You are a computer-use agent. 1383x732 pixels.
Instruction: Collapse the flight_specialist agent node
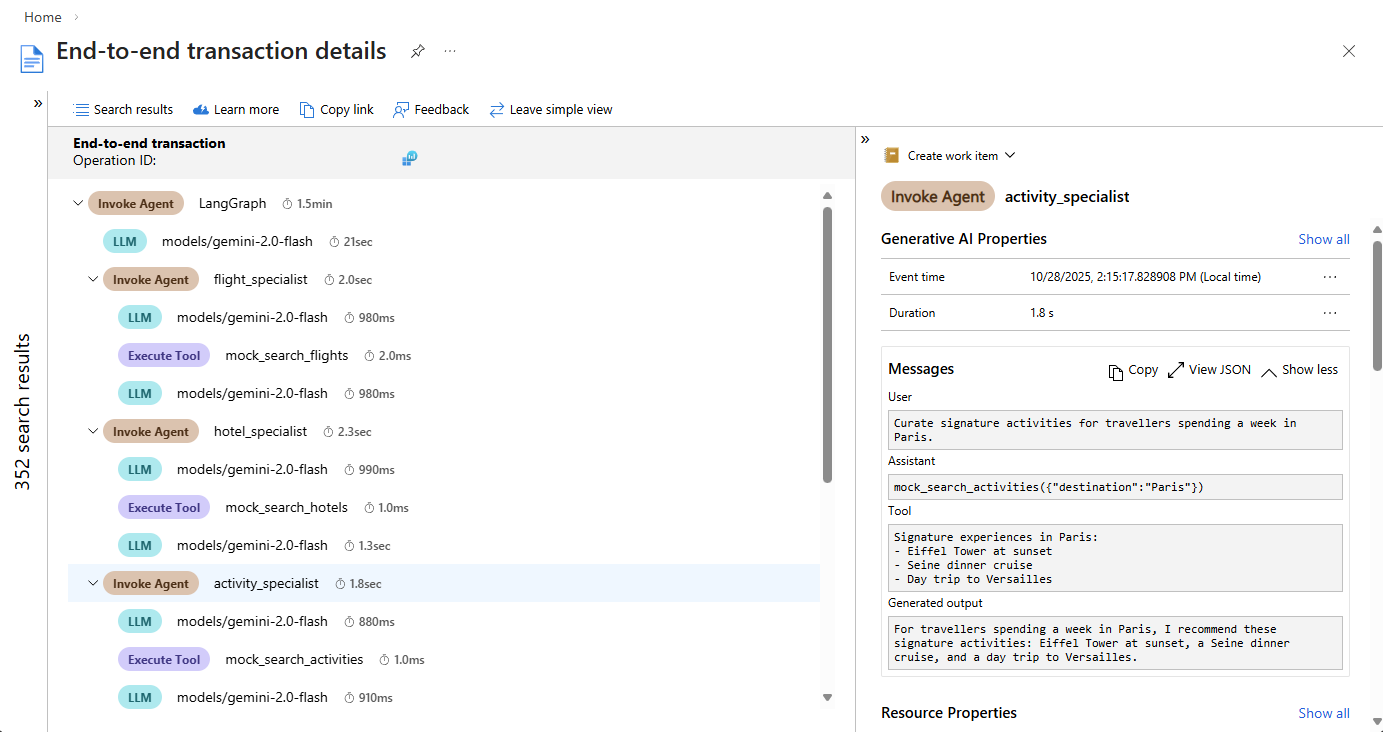tap(93, 280)
